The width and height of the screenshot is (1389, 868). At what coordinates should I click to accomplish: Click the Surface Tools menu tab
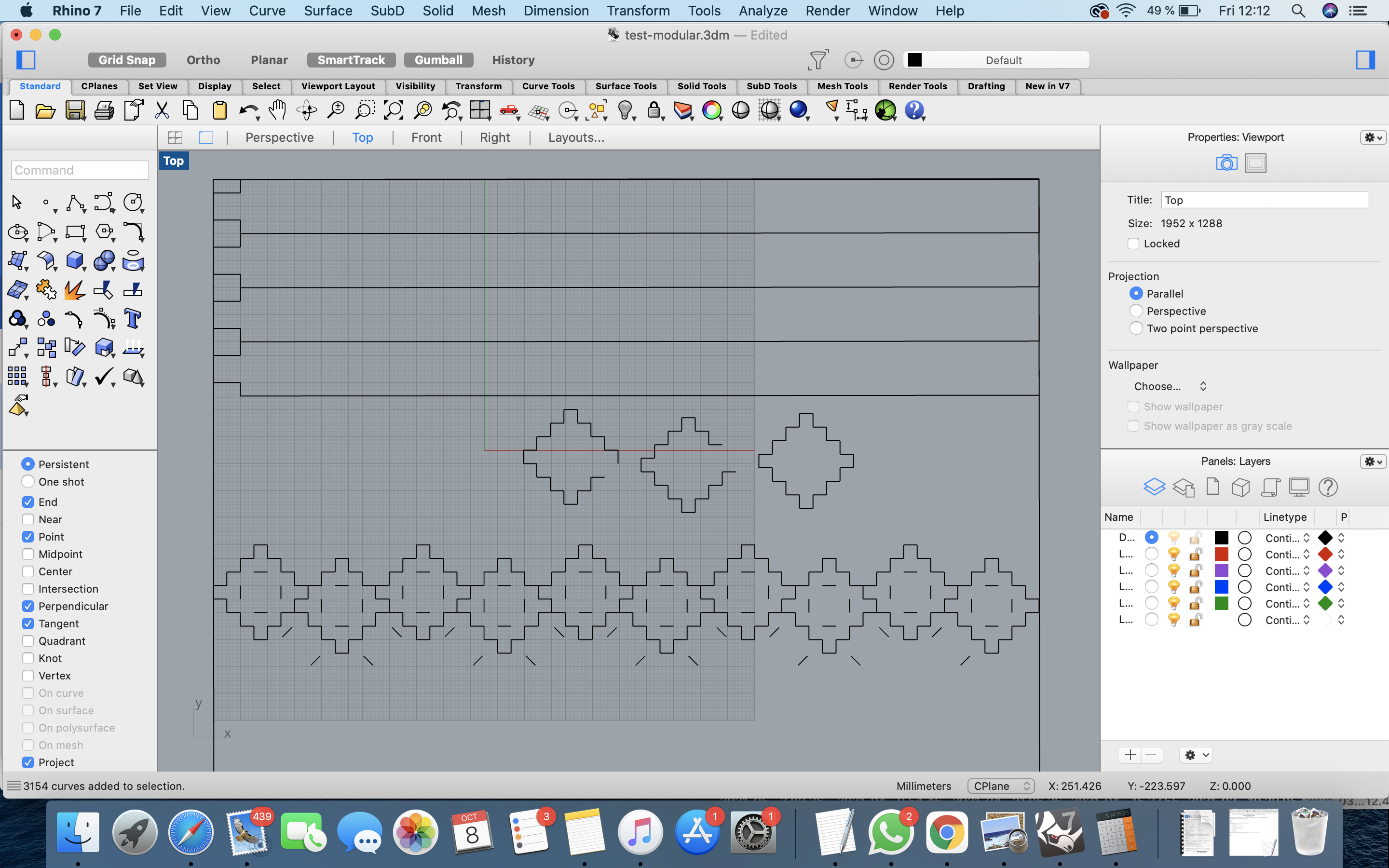(x=624, y=86)
